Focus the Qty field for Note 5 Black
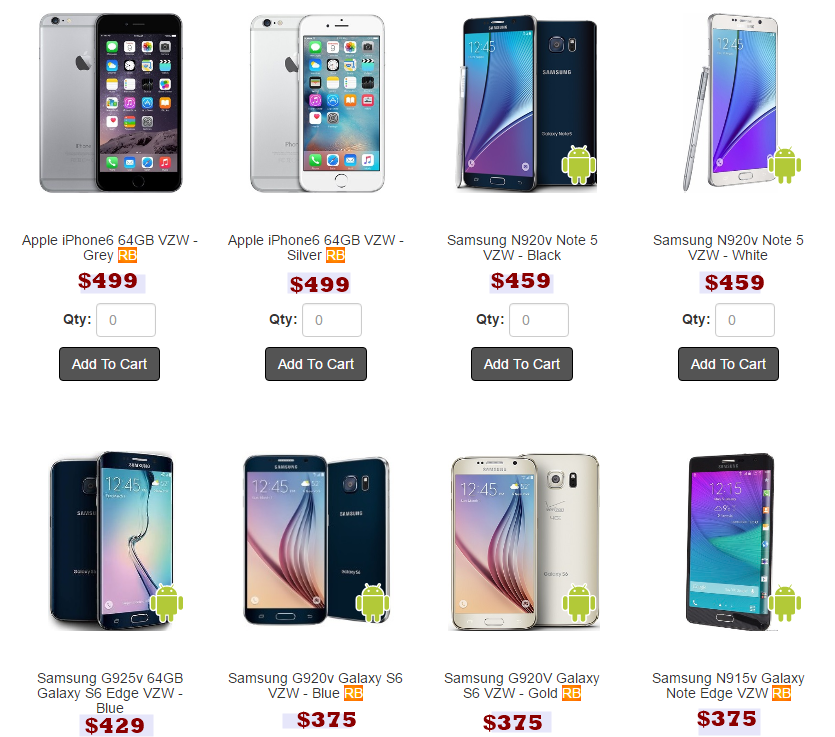 (x=538, y=320)
